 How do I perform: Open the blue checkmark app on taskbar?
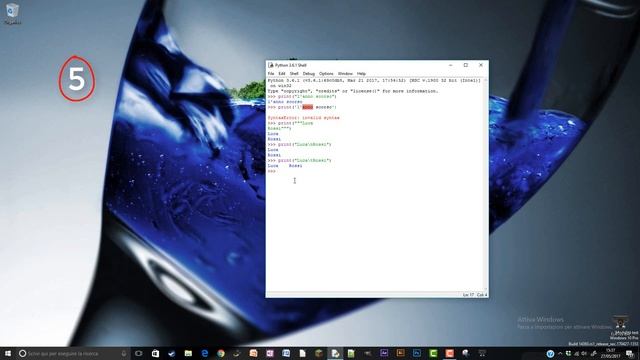pyautogui.click(x=172, y=353)
